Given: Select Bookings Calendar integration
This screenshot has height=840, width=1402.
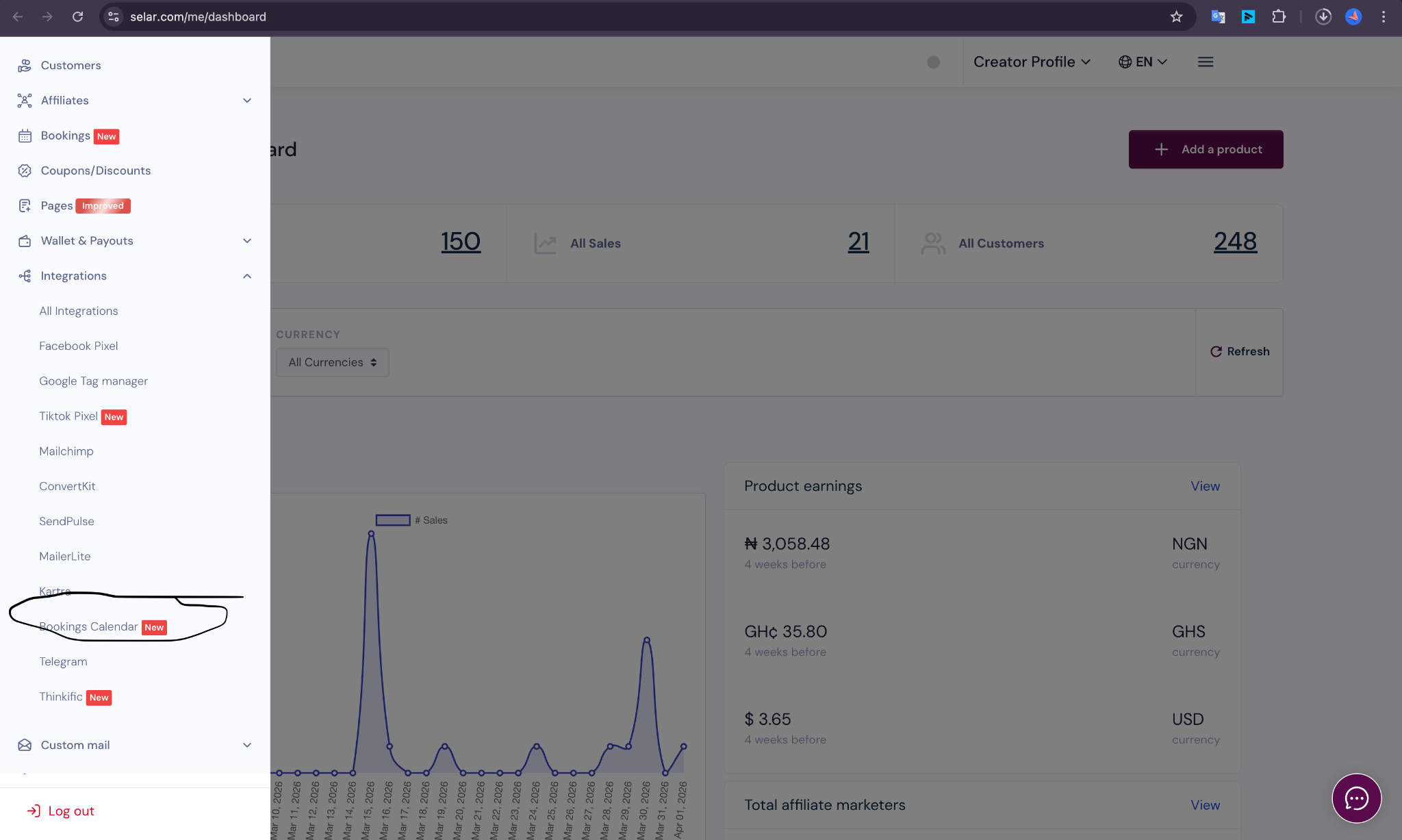Looking at the screenshot, I should [x=89, y=626].
